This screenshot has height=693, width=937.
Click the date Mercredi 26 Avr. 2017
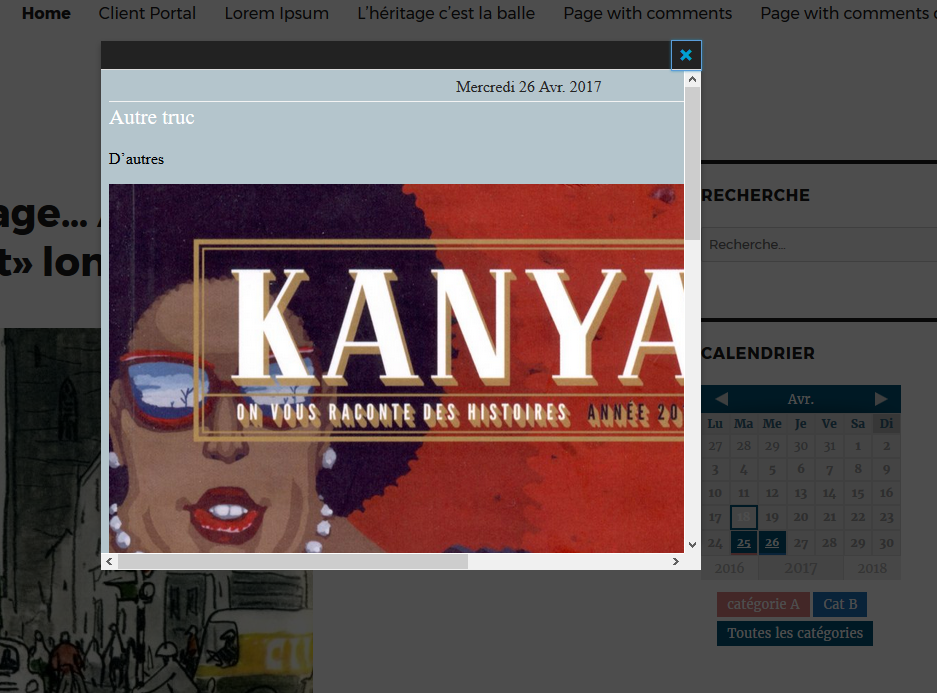528,87
